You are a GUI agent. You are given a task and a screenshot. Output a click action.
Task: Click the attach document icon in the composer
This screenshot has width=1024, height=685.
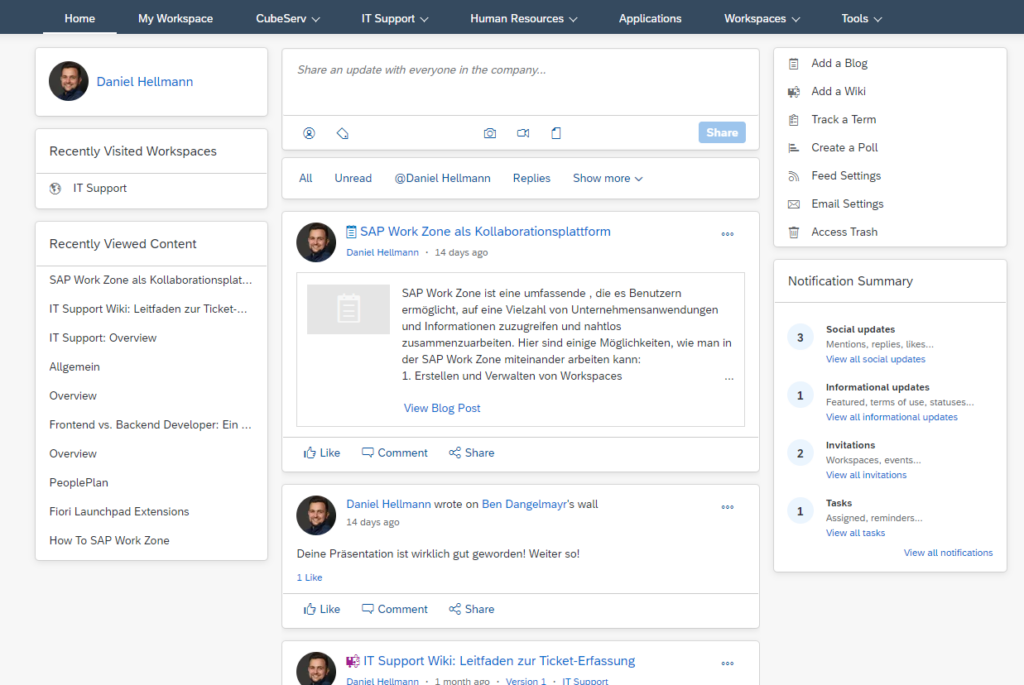click(556, 133)
